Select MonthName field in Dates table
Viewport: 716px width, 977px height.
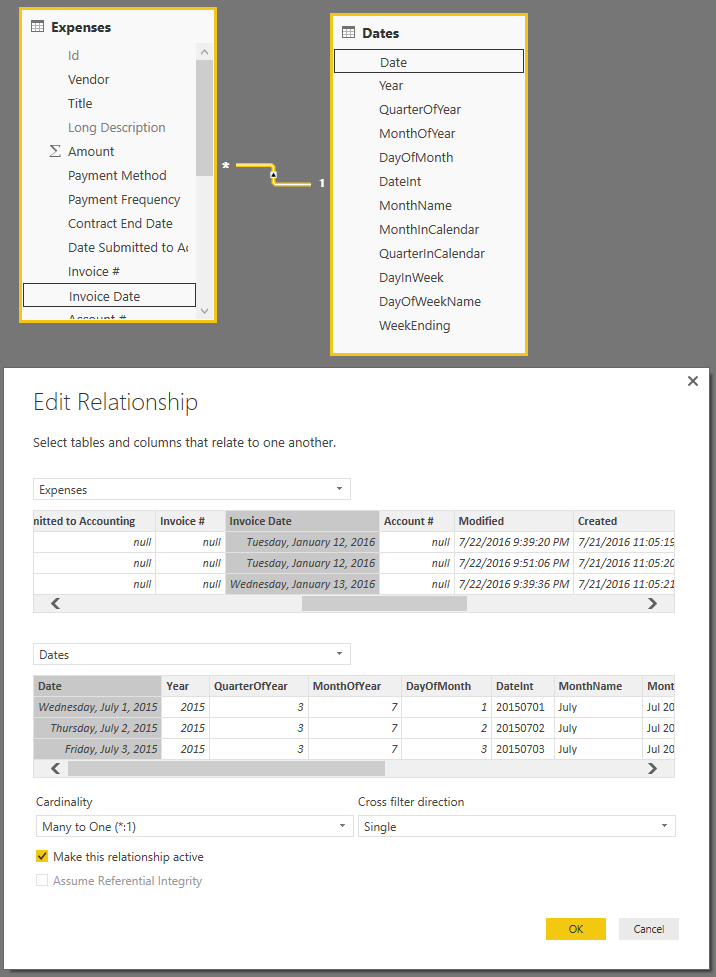[x=415, y=206]
